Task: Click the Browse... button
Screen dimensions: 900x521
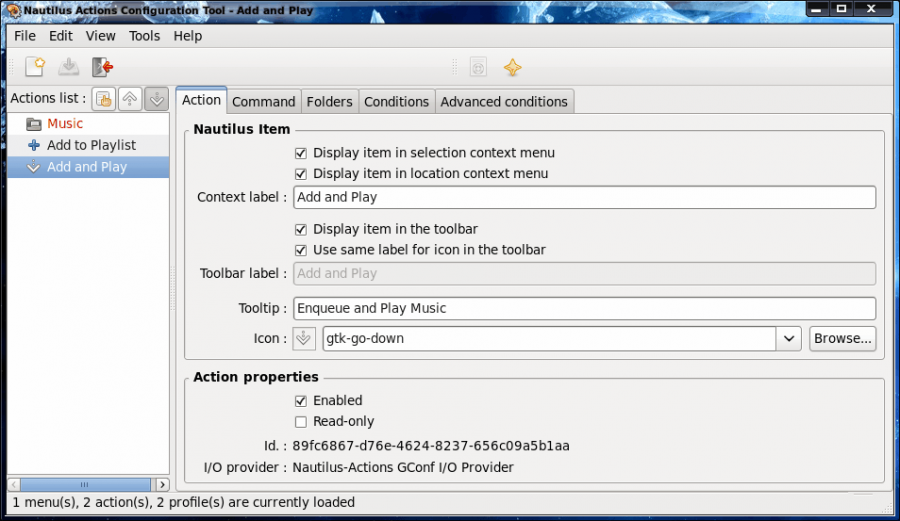Action: (x=842, y=338)
